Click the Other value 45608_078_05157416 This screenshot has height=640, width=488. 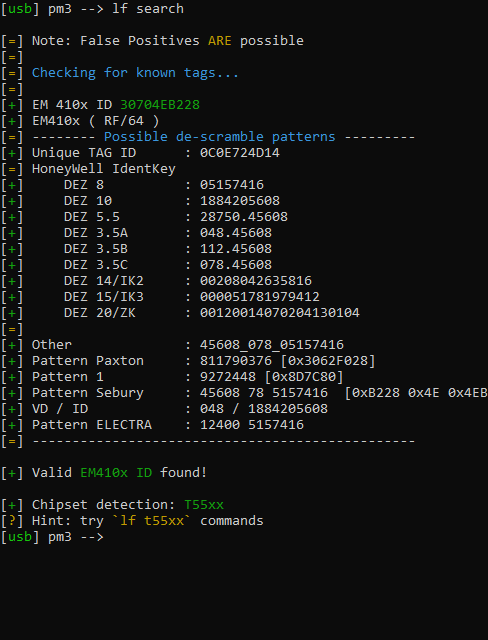tap(271, 345)
